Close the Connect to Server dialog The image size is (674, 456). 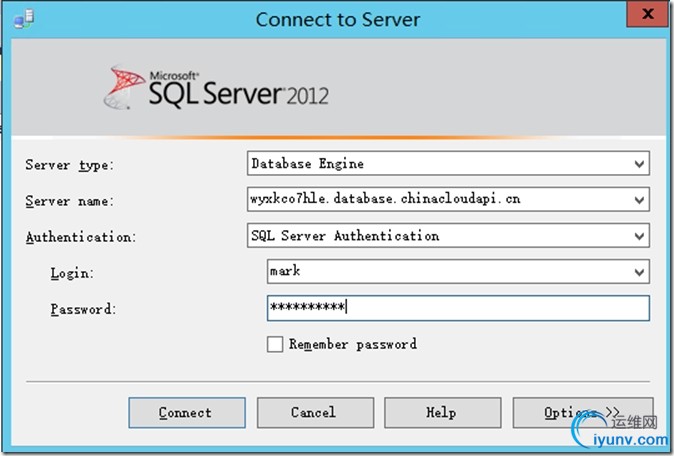pos(647,14)
